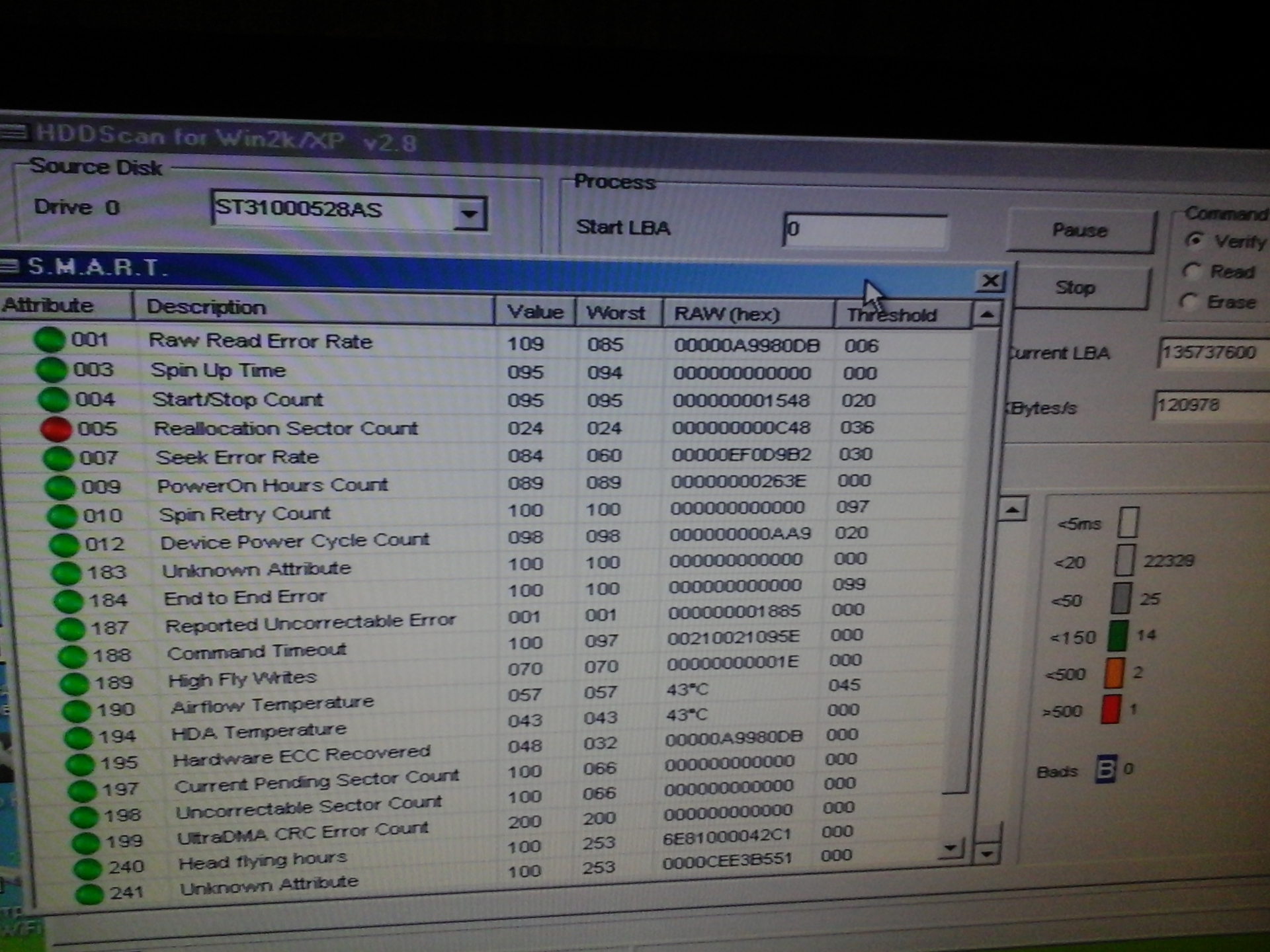
Task: Open the Drive 0 ST31000528AS dropdown
Action: [x=469, y=214]
